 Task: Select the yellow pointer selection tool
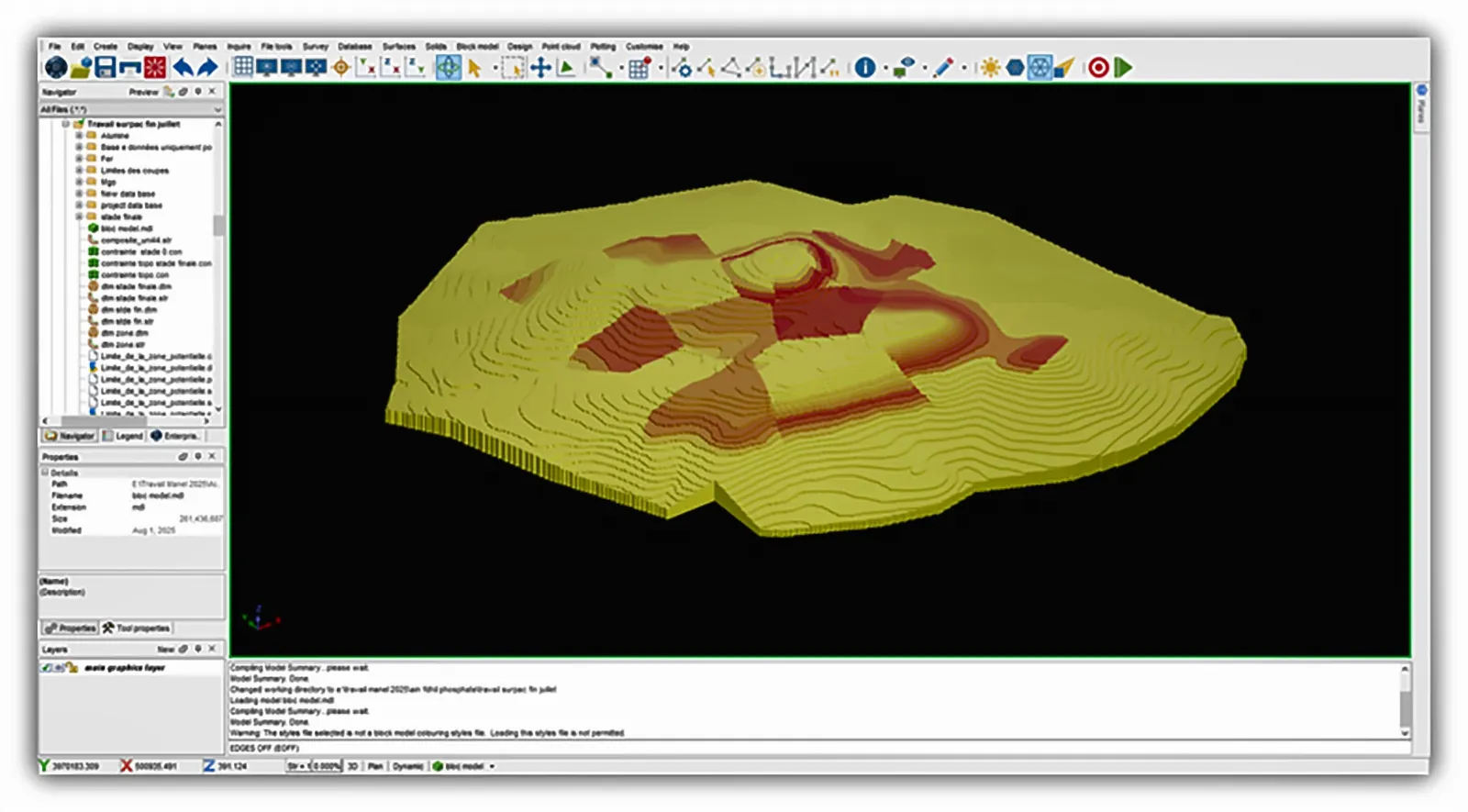(x=474, y=68)
